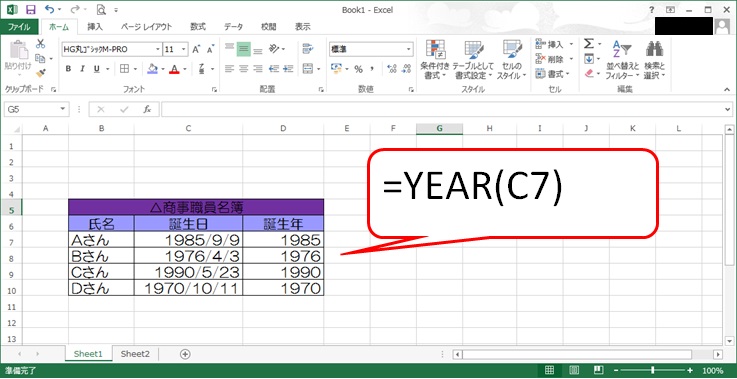Open 検索と選択 (Find & Select)

(x=655, y=60)
